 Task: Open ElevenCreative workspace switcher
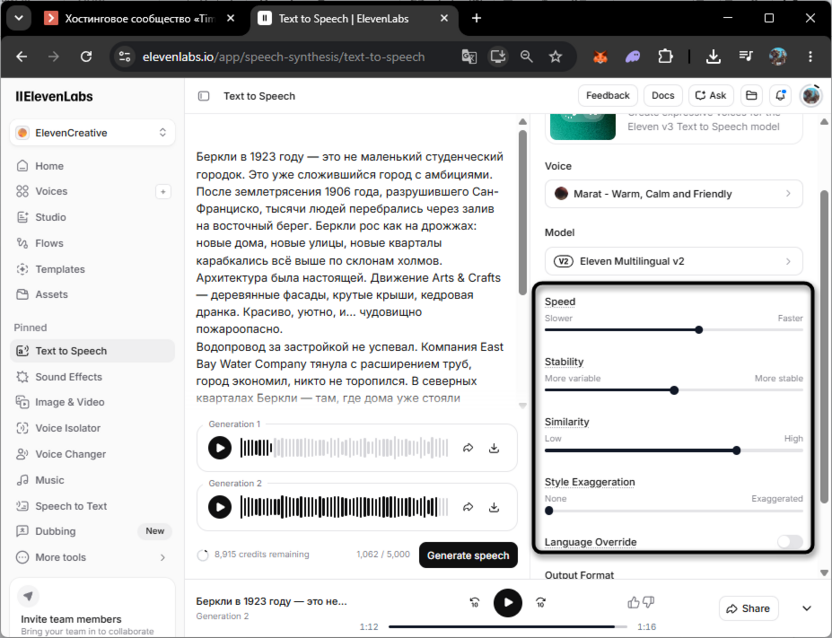(92, 133)
